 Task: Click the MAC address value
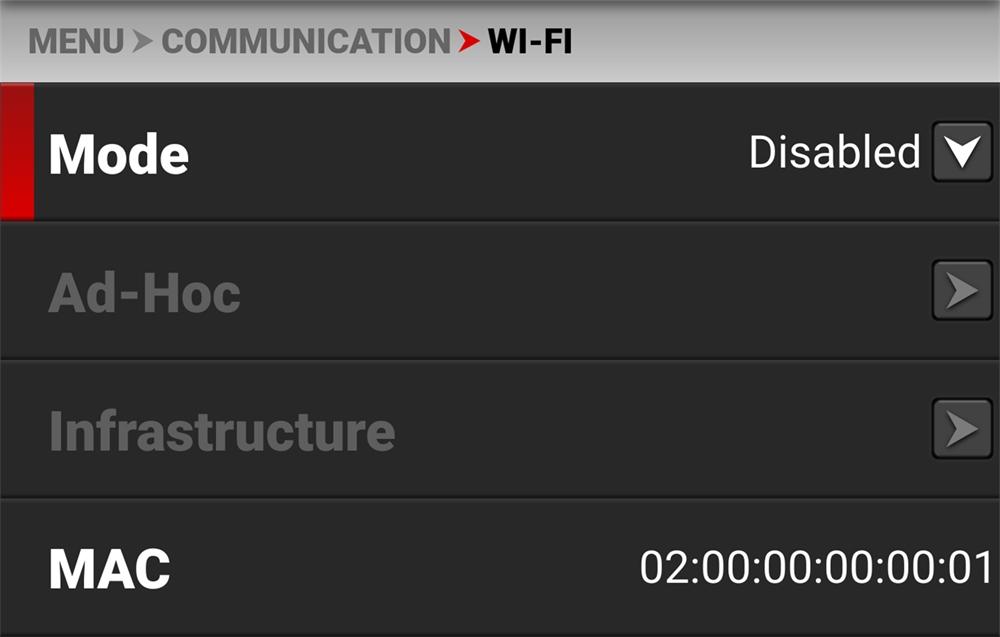click(x=816, y=567)
